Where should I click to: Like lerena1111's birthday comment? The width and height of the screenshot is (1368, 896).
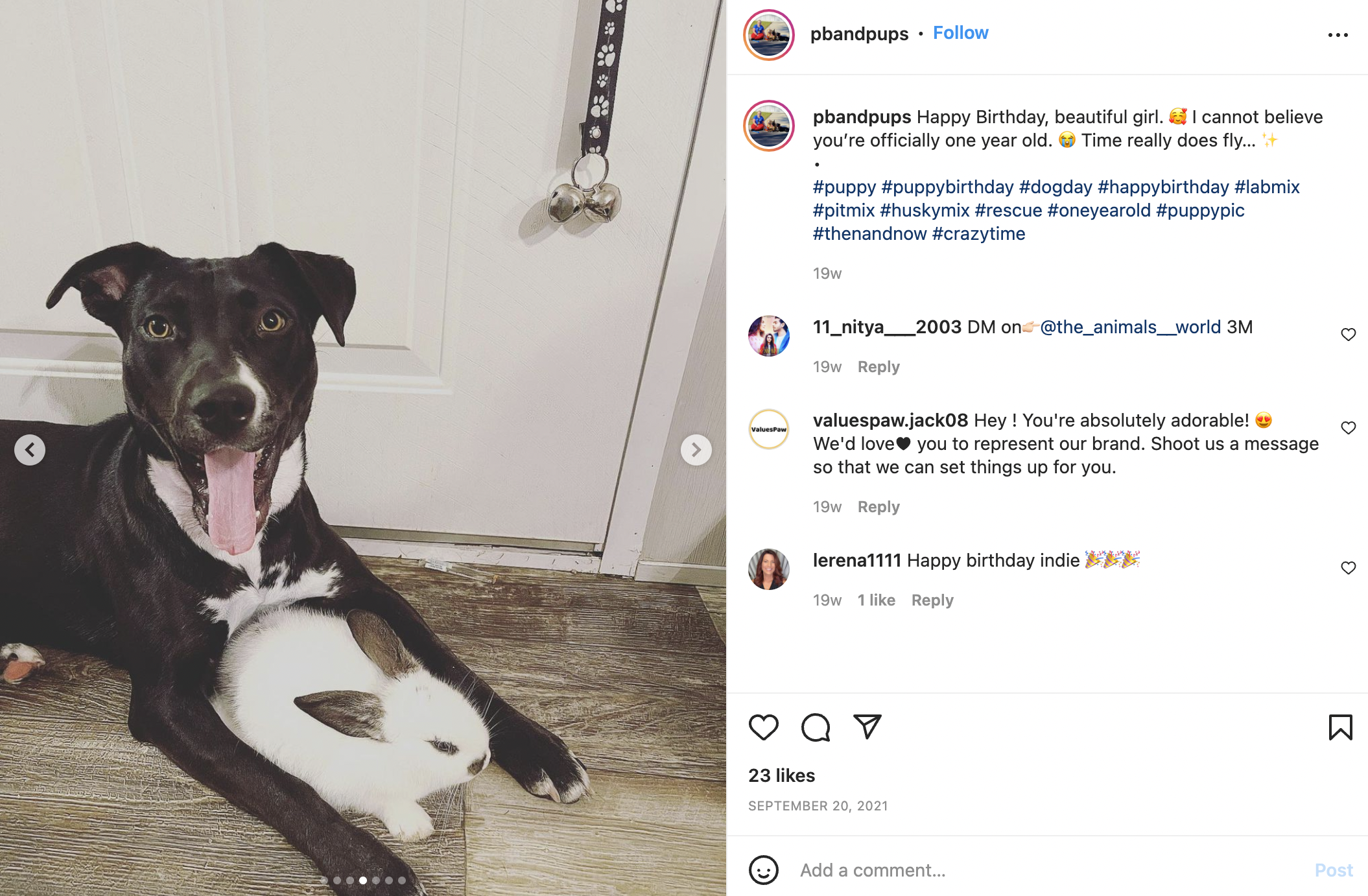point(1348,568)
